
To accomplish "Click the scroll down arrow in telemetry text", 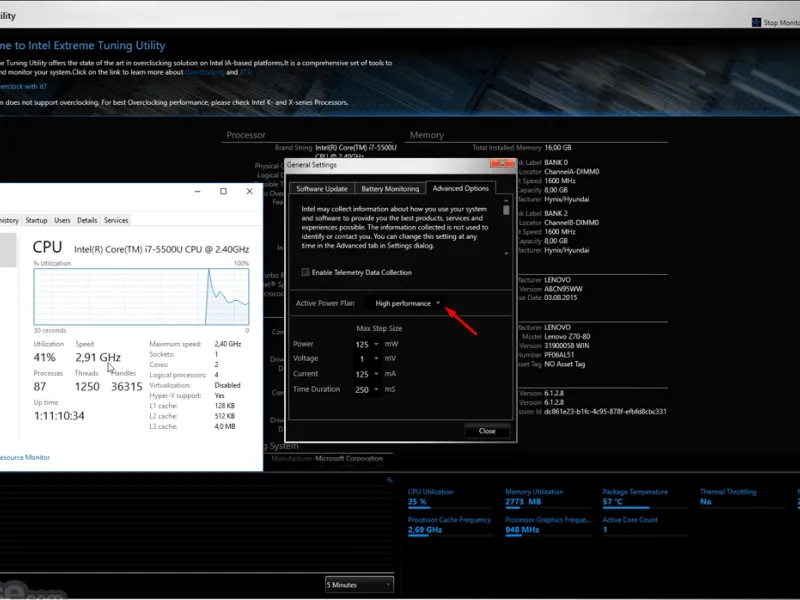I will [506, 254].
